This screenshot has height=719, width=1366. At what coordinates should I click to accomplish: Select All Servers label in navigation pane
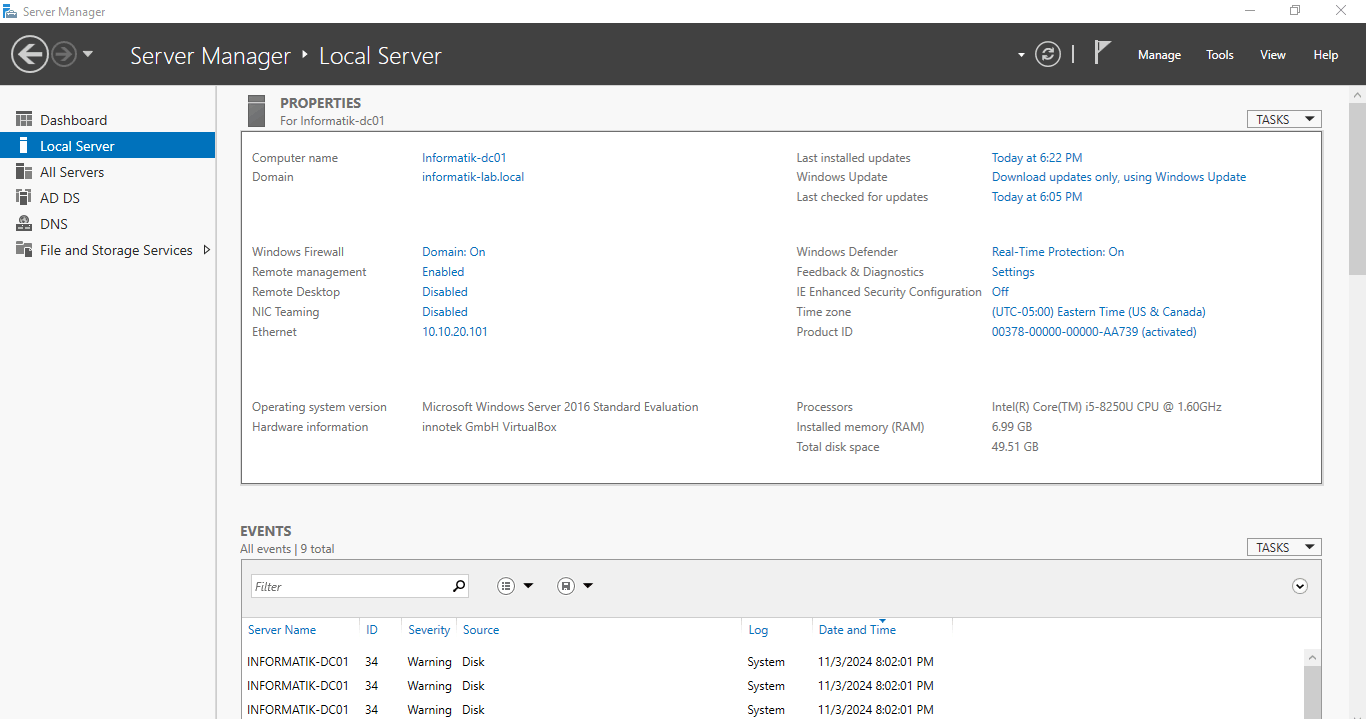[x=72, y=172]
